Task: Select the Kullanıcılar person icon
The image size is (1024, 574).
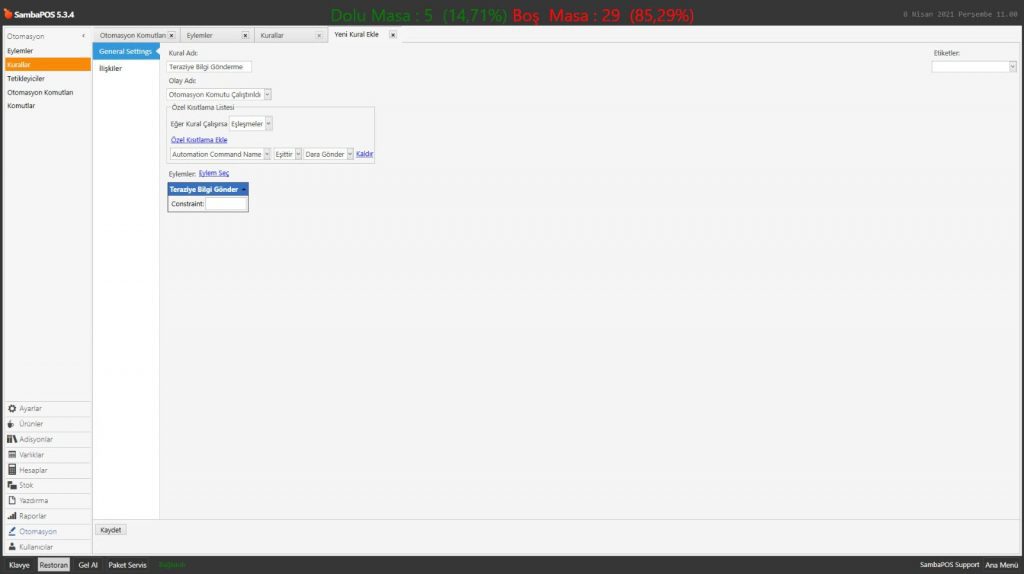Action: click(x=12, y=547)
